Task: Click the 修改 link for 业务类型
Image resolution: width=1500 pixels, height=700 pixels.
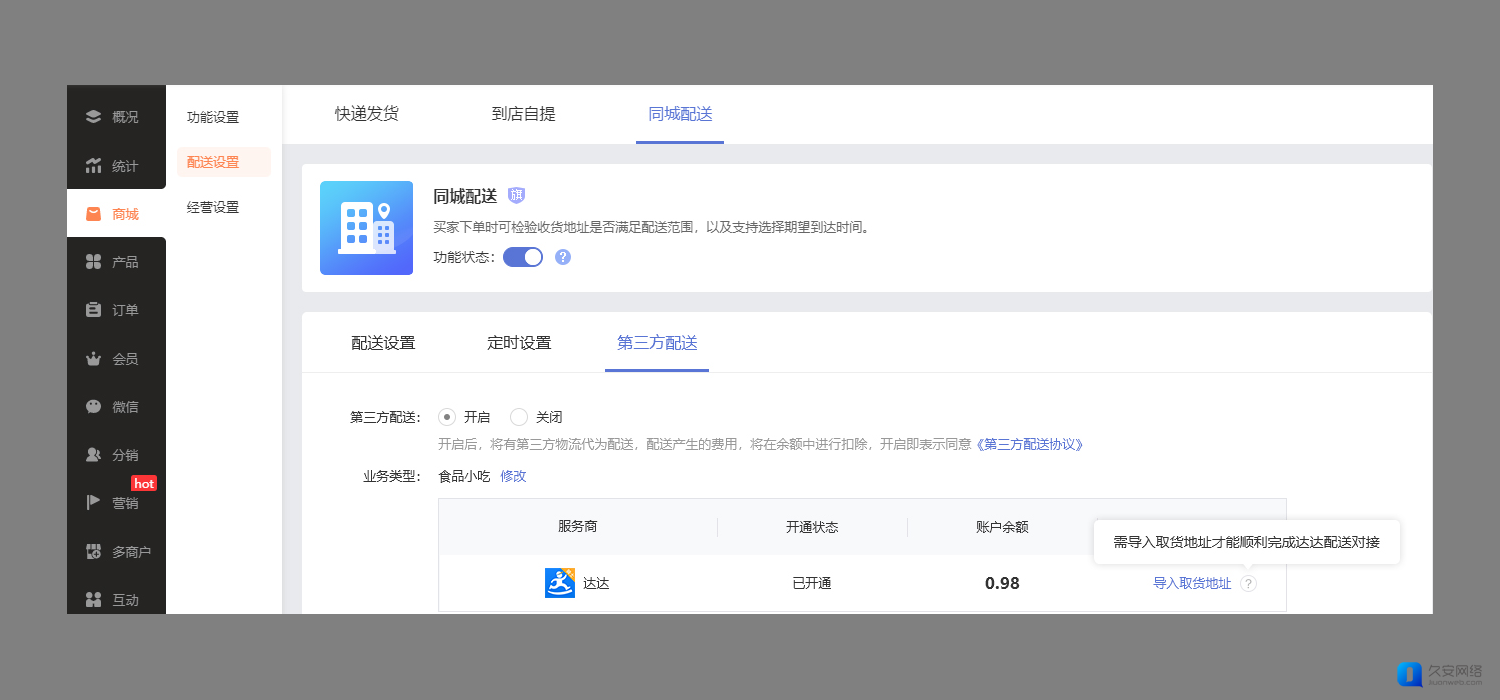Action: click(x=513, y=476)
